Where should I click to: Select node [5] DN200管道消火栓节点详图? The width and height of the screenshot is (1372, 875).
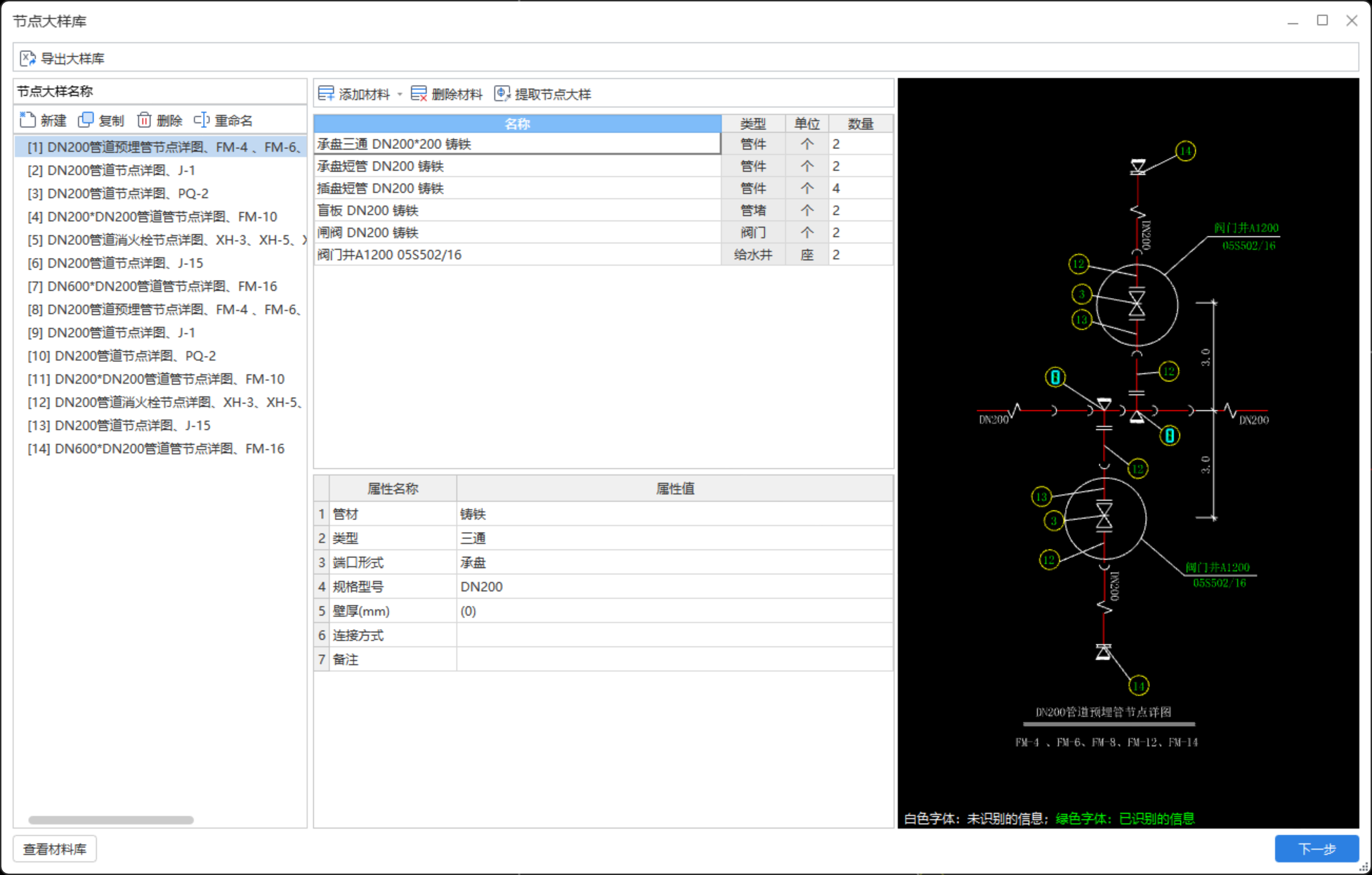coord(161,240)
